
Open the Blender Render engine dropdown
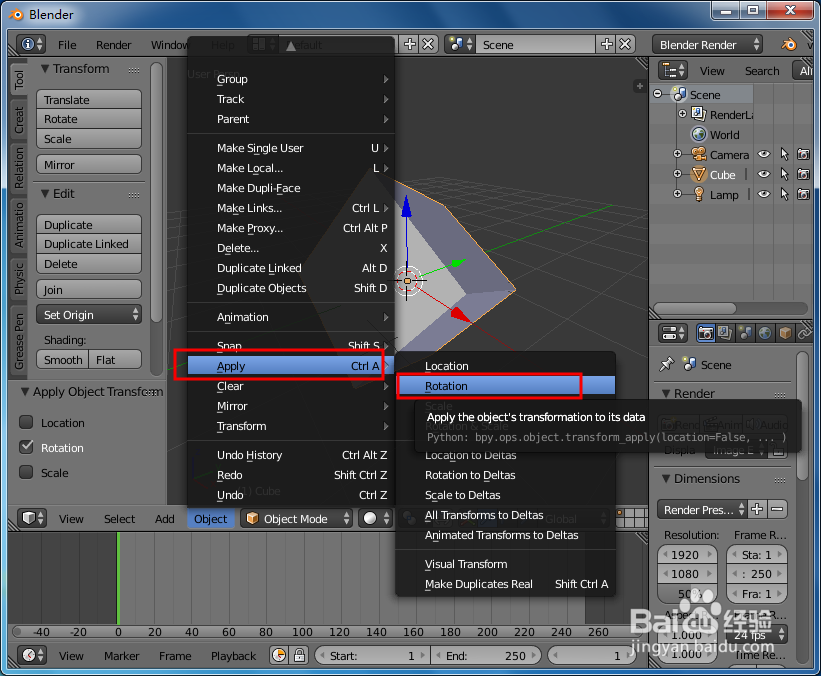(707, 45)
